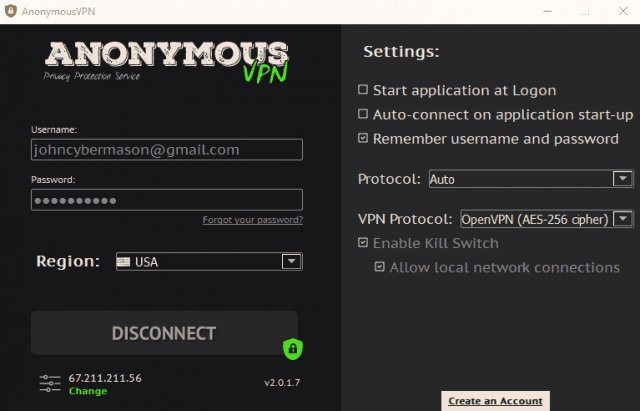The width and height of the screenshot is (640, 411).
Task: Expand the Protocol Auto dropdown
Action: click(622, 178)
